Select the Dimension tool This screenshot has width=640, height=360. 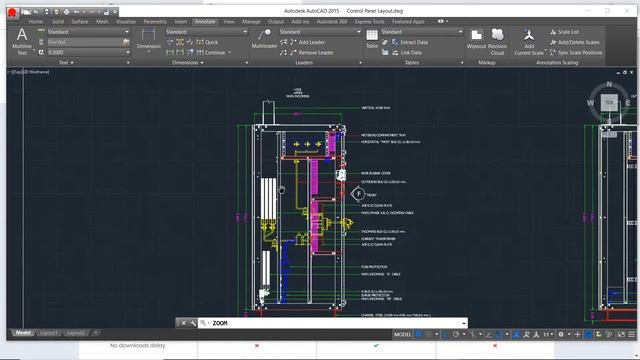pos(149,39)
